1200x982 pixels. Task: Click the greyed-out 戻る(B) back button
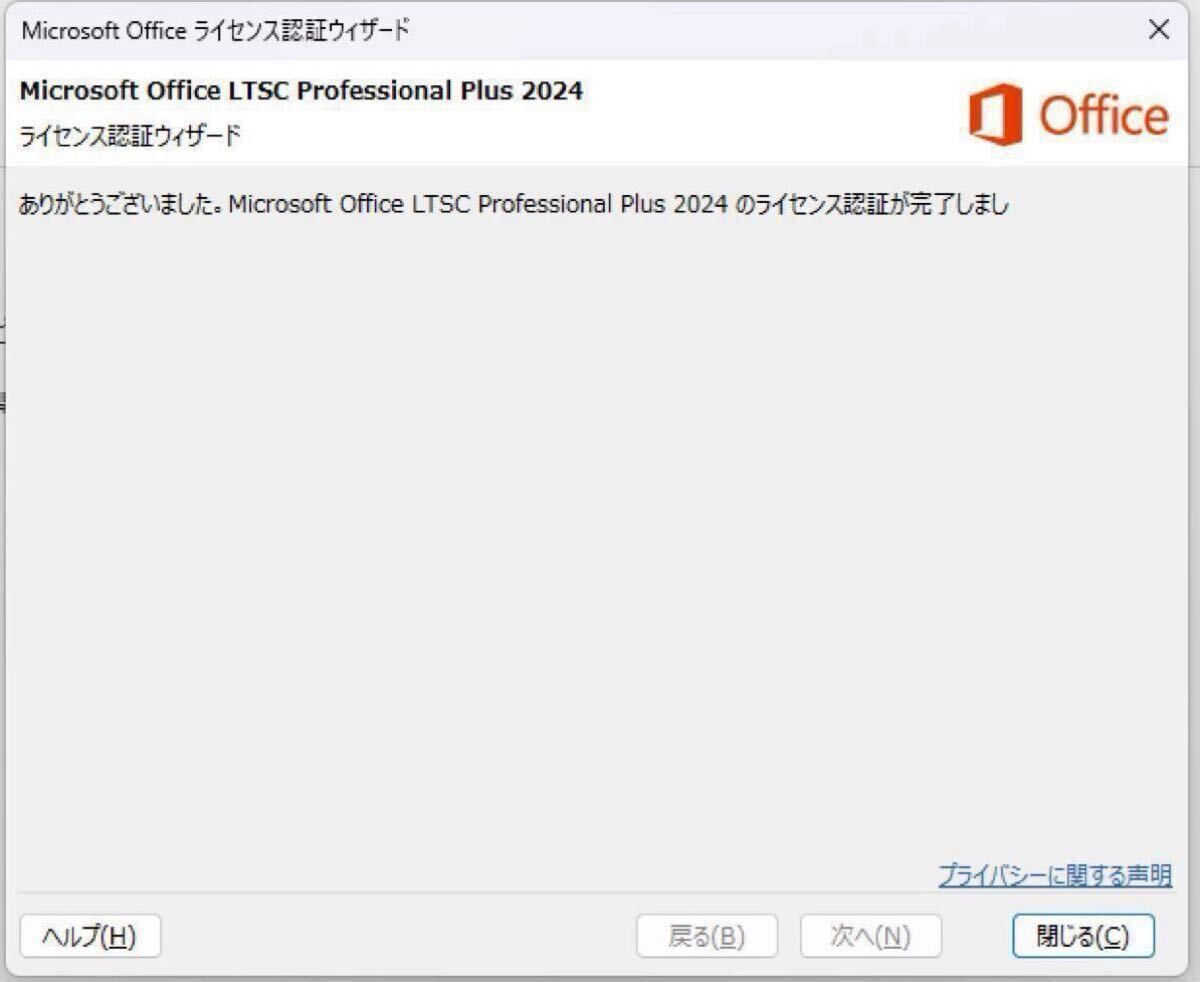[706, 936]
